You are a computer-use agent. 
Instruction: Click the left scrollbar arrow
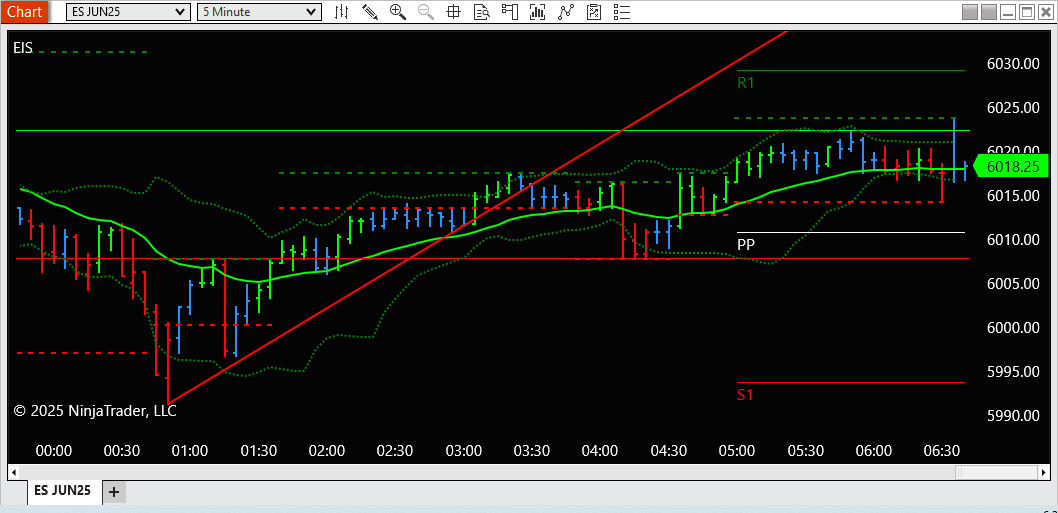(x=12, y=471)
